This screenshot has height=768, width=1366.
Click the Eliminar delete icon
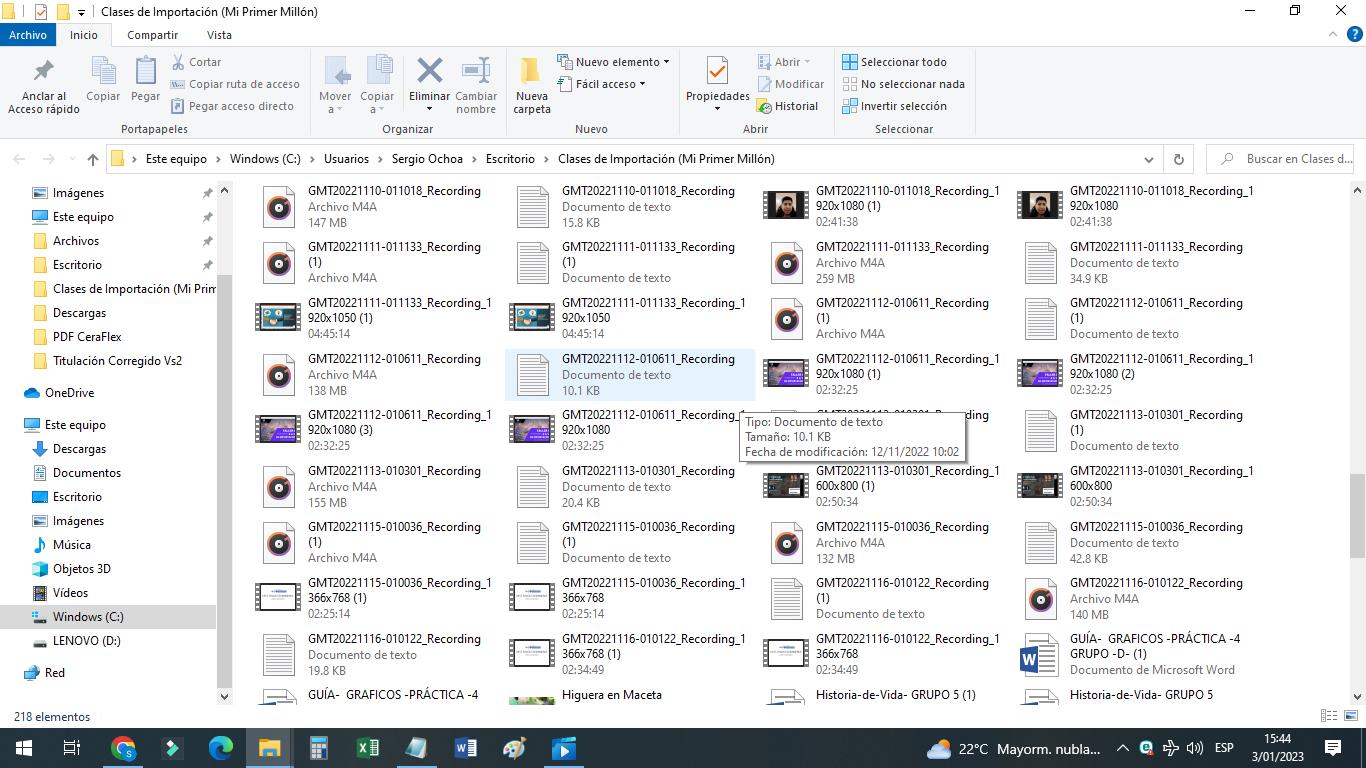[429, 72]
